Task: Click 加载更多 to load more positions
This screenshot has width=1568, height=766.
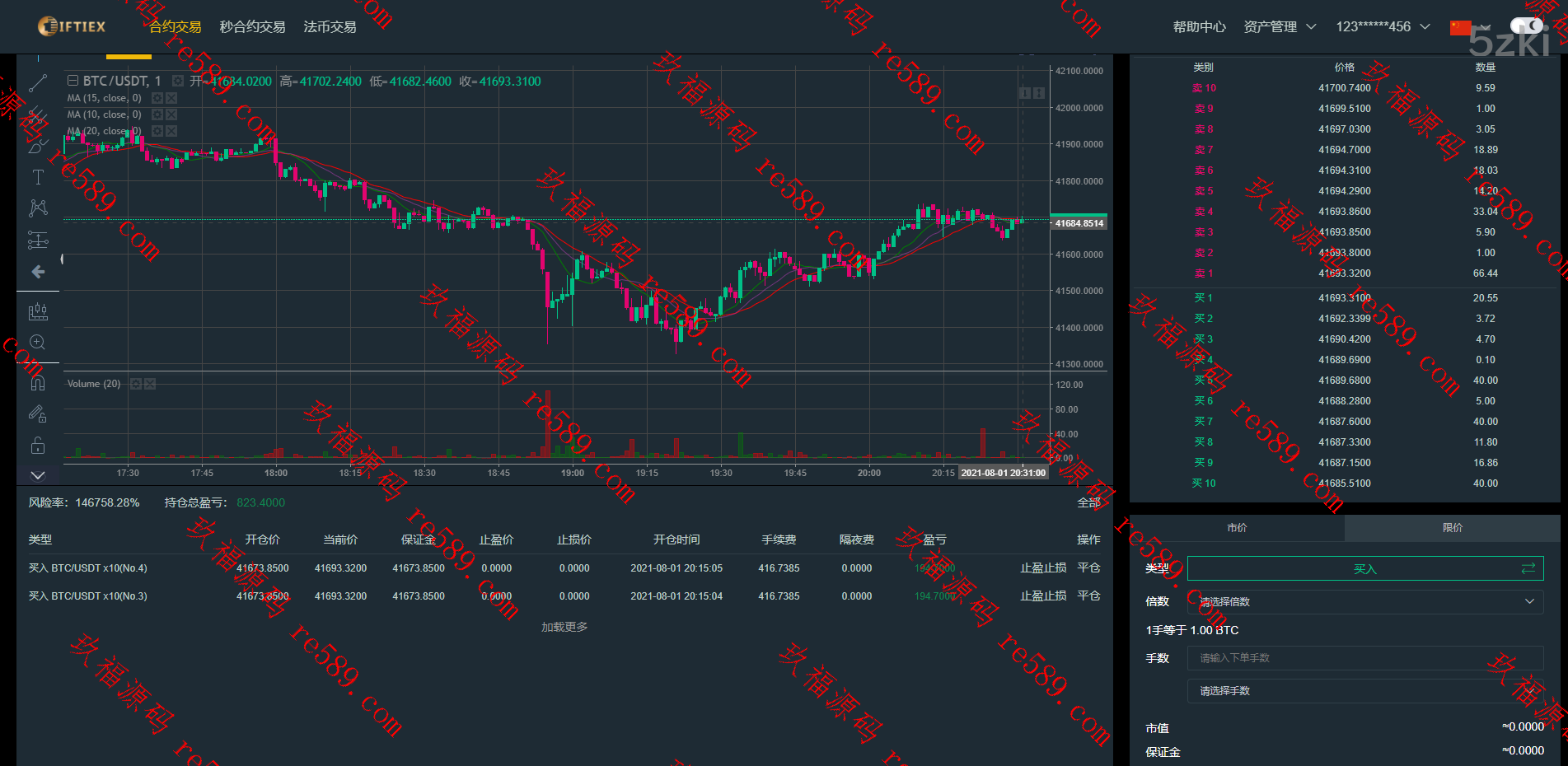Action: (564, 627)
